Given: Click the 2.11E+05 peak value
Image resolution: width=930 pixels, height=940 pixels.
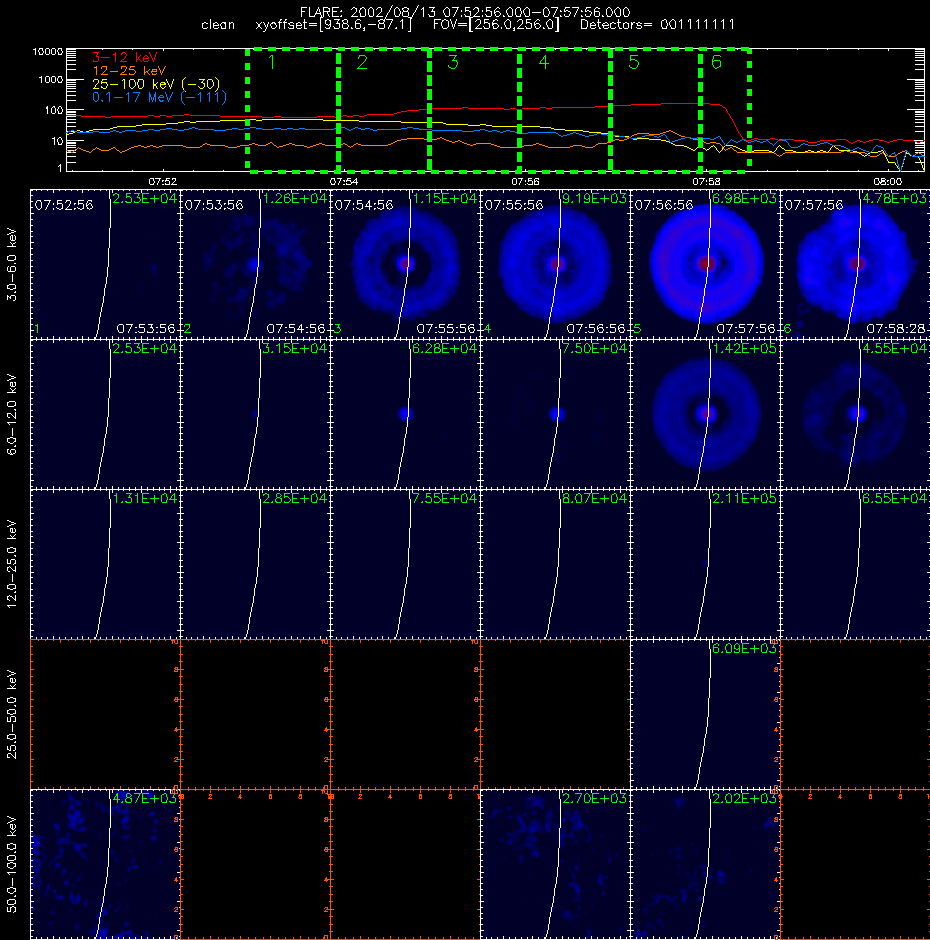Looking at the screenshot, I should pyautogui.click(x=744, y=498).
